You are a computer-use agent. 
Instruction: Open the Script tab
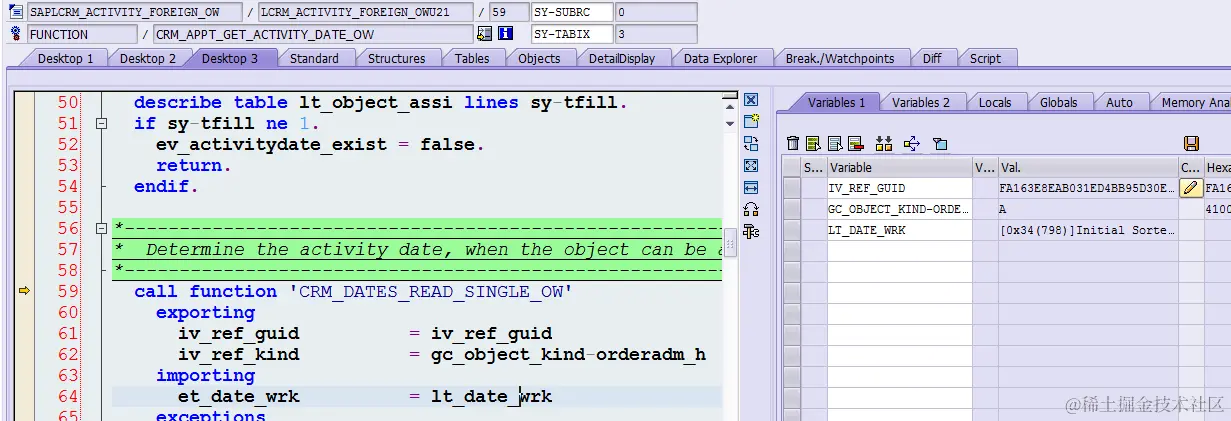pyautogui.click(x=985, y=58)
